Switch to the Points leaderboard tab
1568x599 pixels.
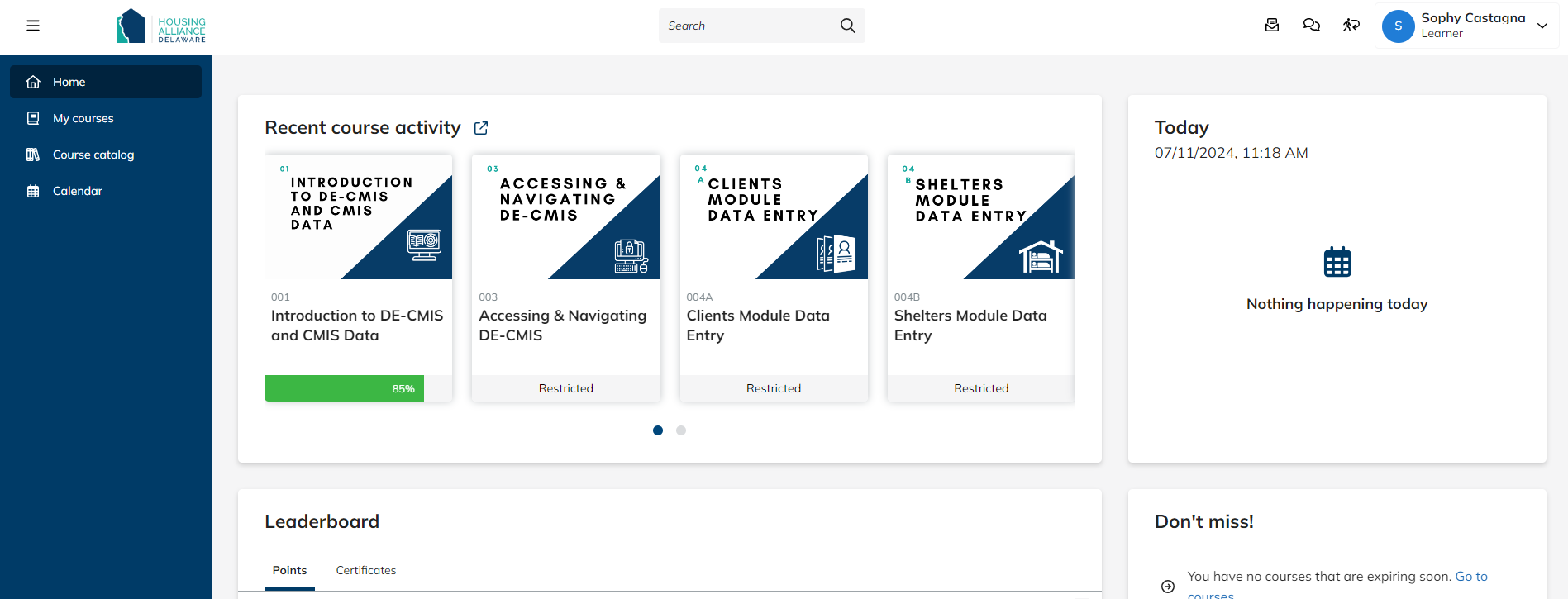click(x=289, y=571)
